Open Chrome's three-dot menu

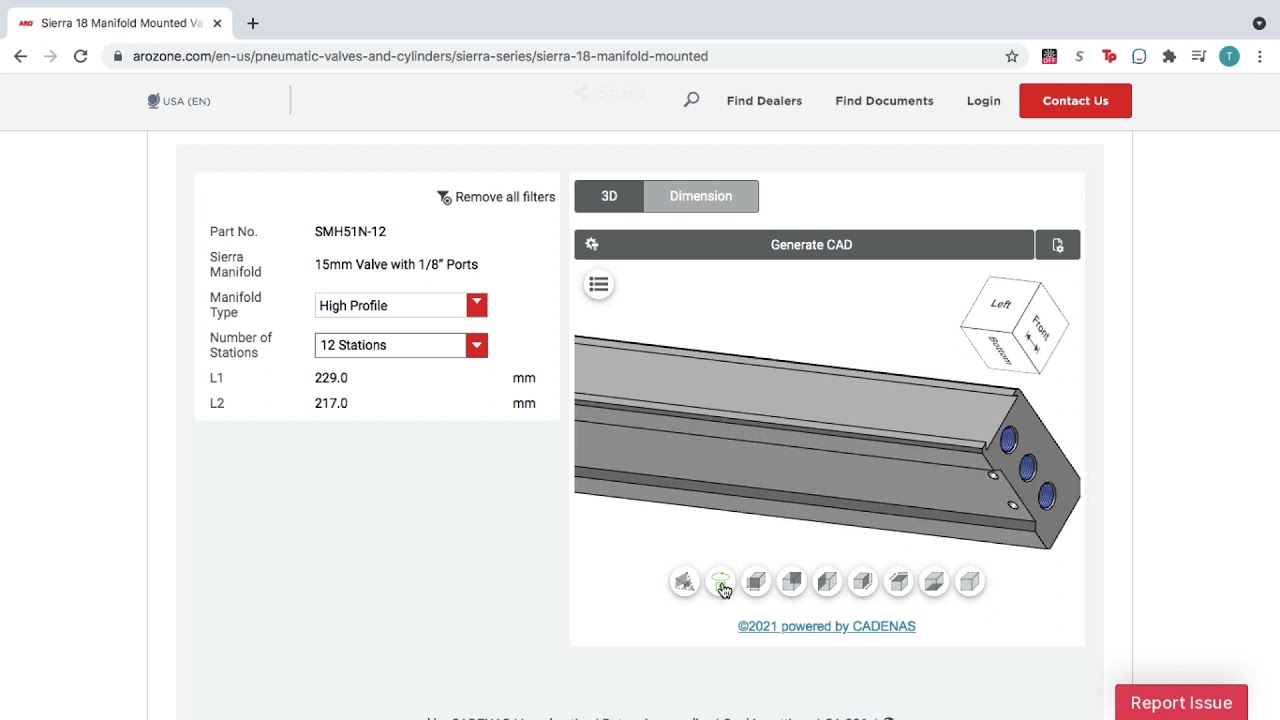1259,56
